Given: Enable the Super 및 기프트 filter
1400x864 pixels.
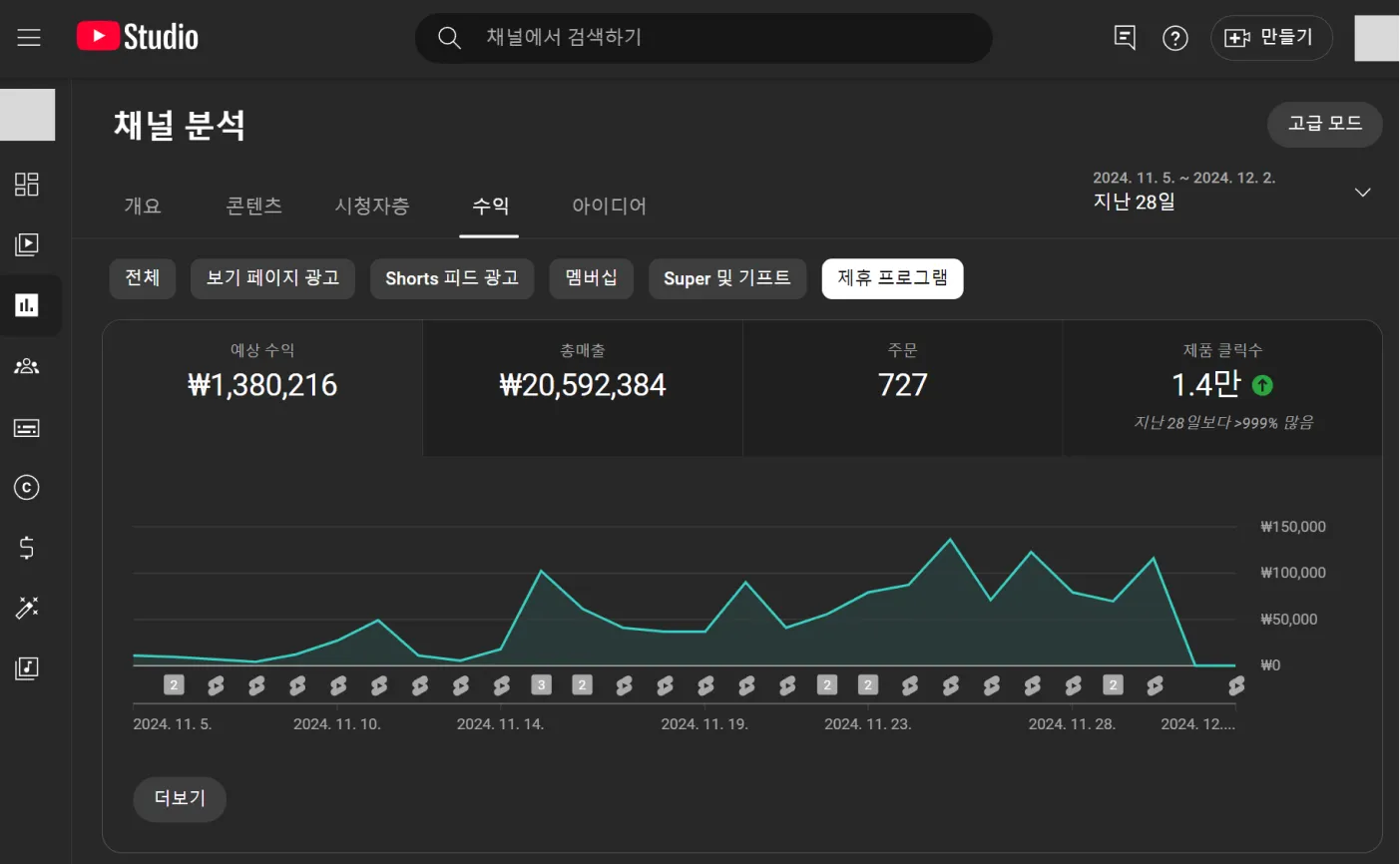Looking at the screenshot, I should [727, 278].
